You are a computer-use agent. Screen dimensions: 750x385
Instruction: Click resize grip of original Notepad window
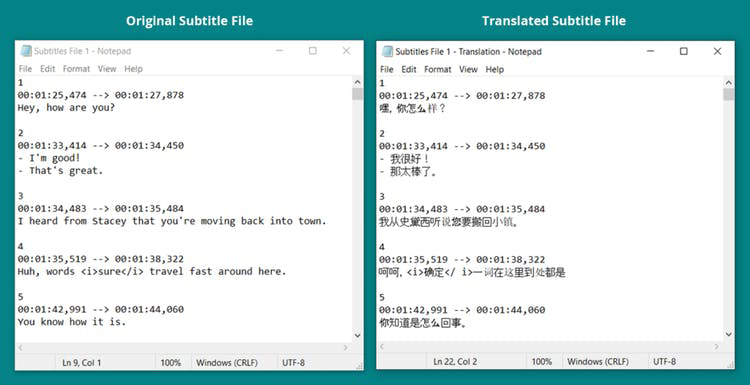(x=359, y=366)
